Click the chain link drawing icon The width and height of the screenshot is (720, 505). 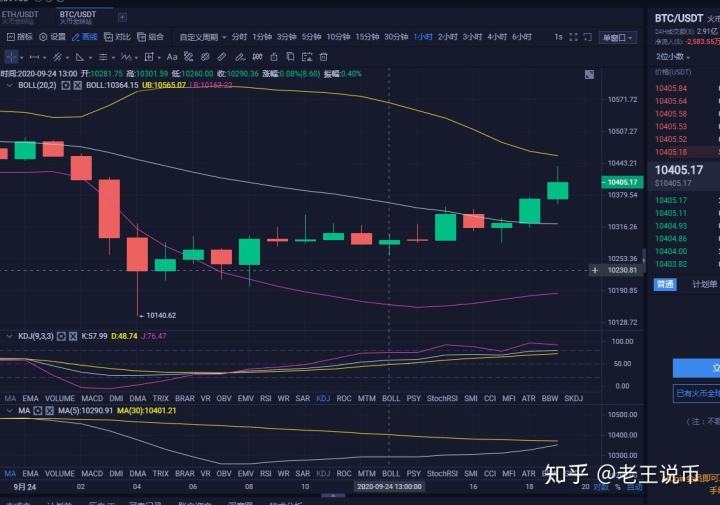[x=205, y=56]
